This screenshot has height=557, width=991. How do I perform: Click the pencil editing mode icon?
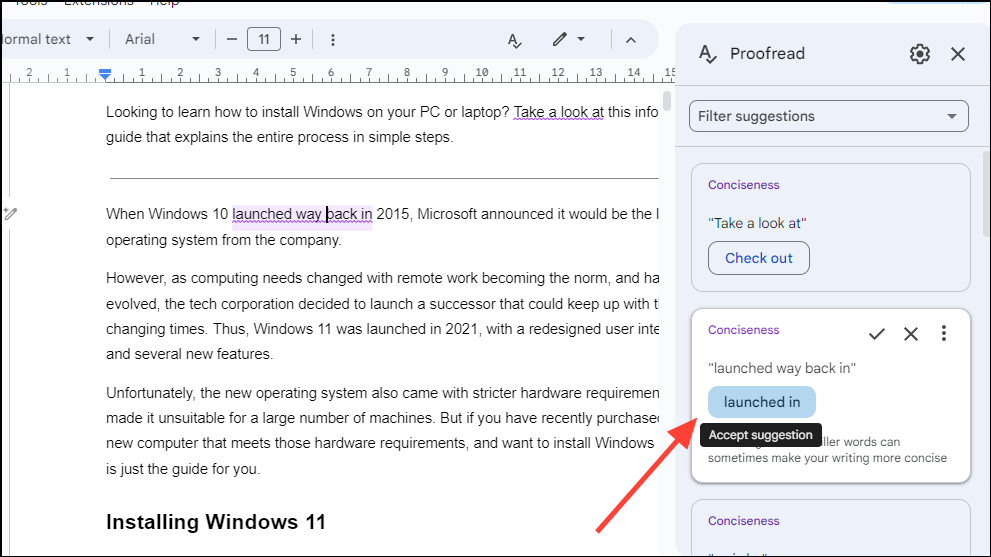(x=559, y=40)
